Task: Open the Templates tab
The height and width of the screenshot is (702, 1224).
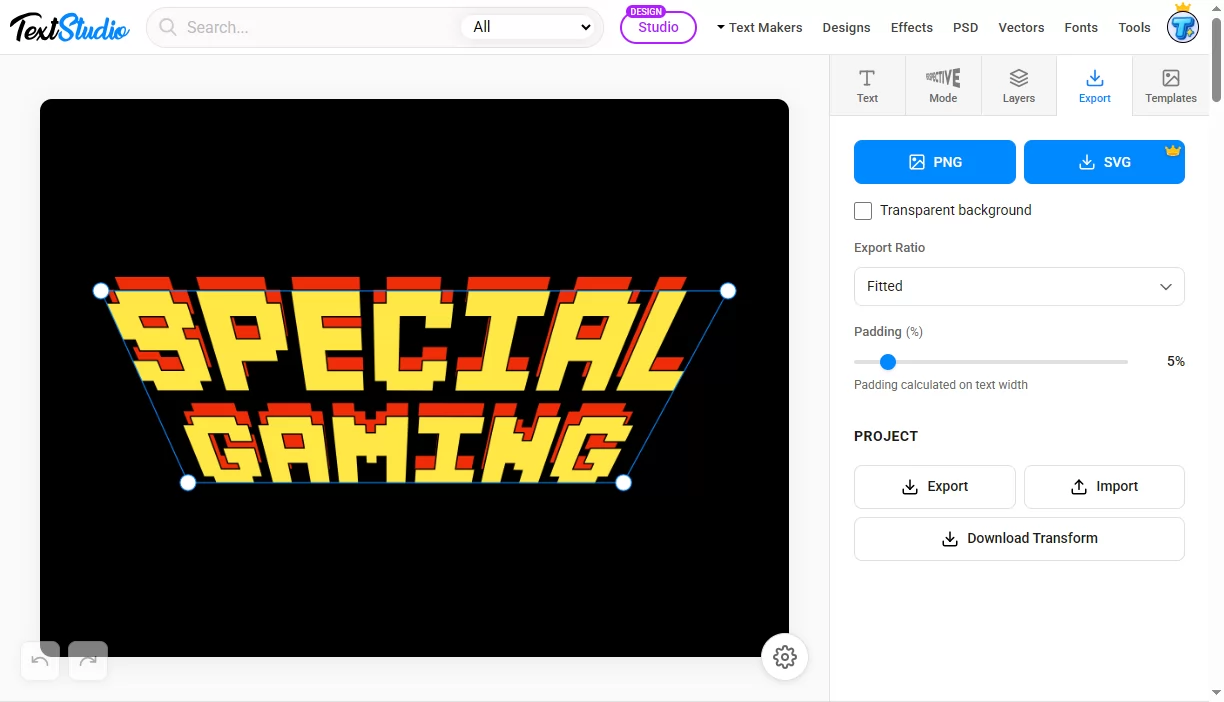Action: click(1171, 86)
